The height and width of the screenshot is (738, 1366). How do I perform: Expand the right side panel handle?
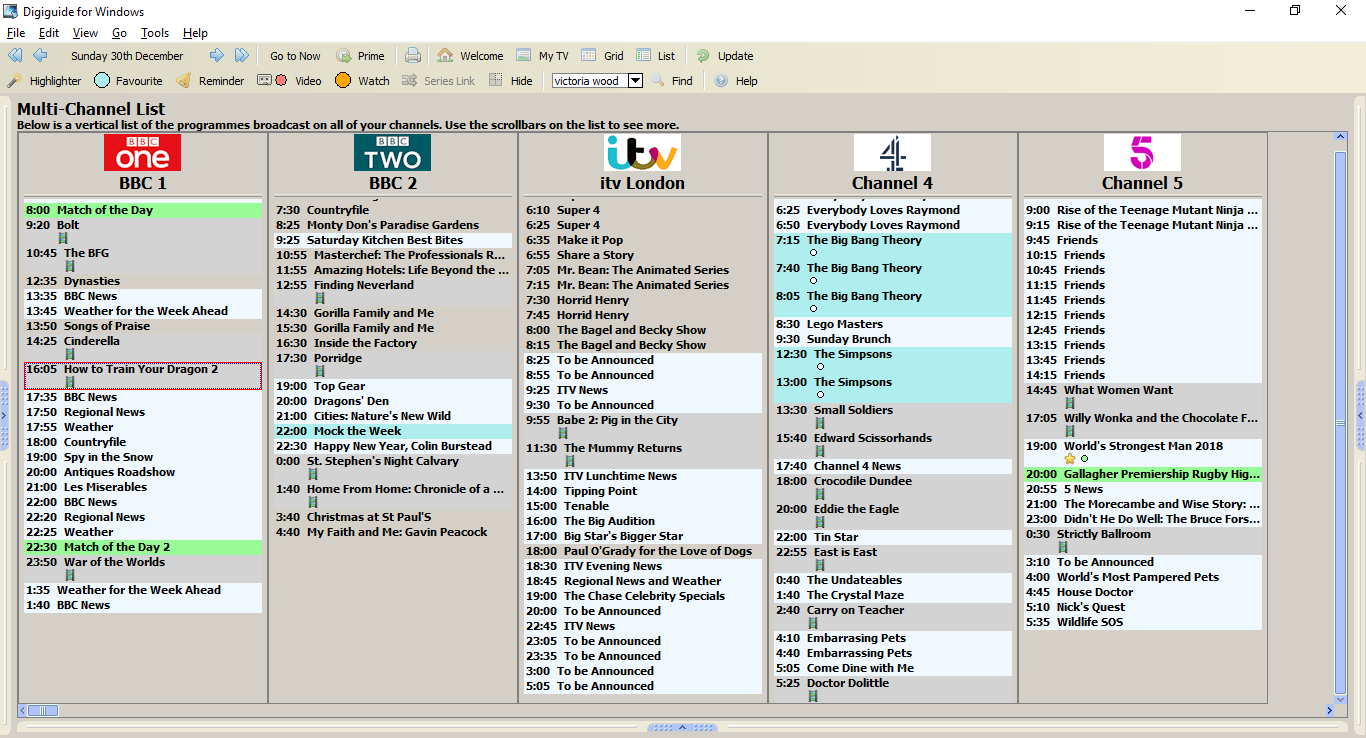(1360, 415)
